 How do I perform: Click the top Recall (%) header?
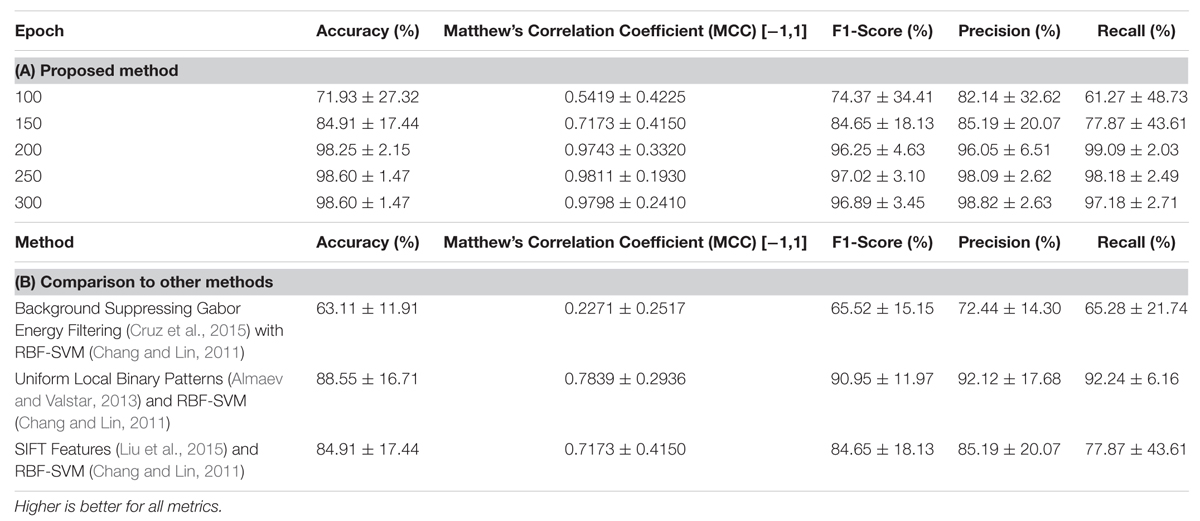click(1136, 32)
